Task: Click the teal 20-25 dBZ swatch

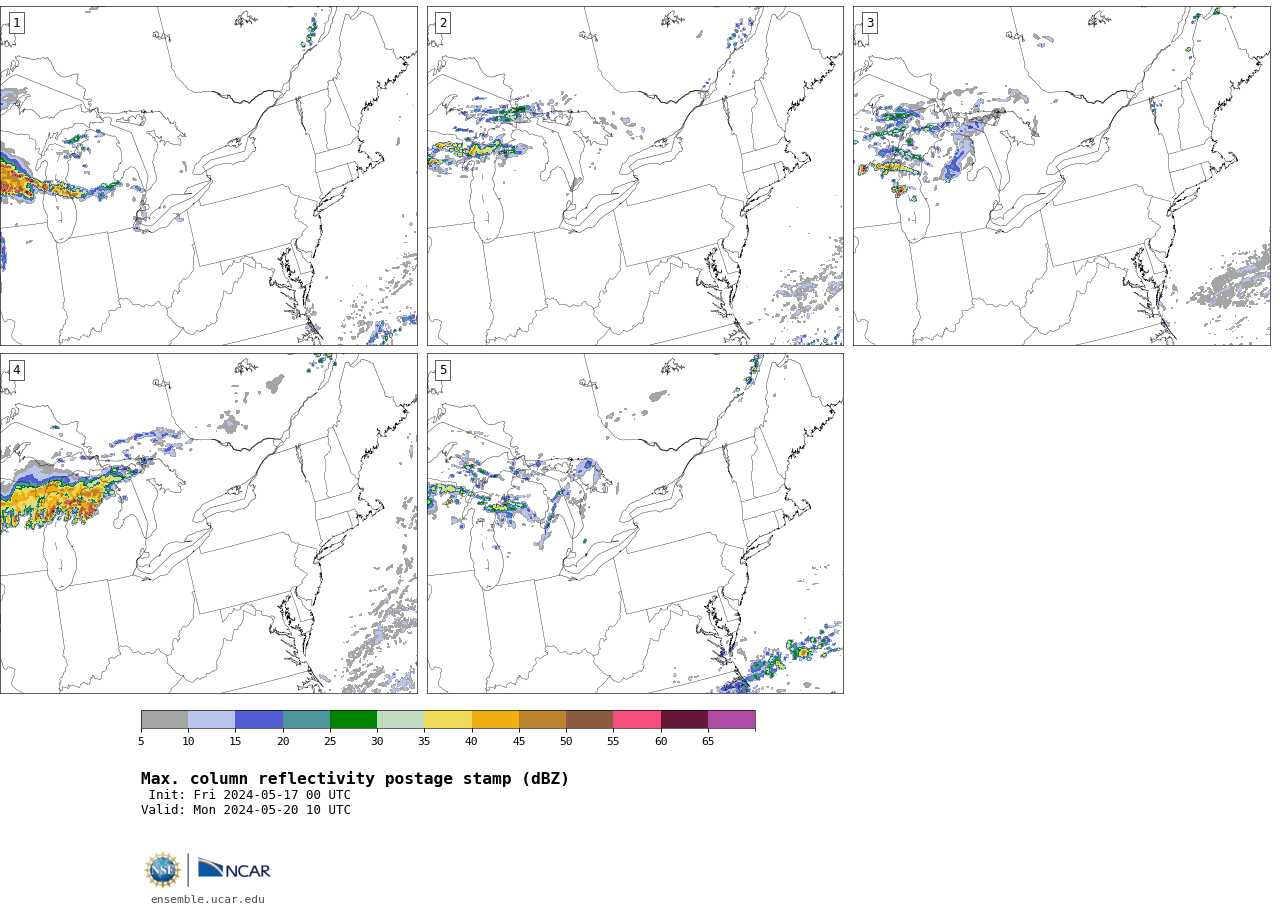Action: pos(306,720)
